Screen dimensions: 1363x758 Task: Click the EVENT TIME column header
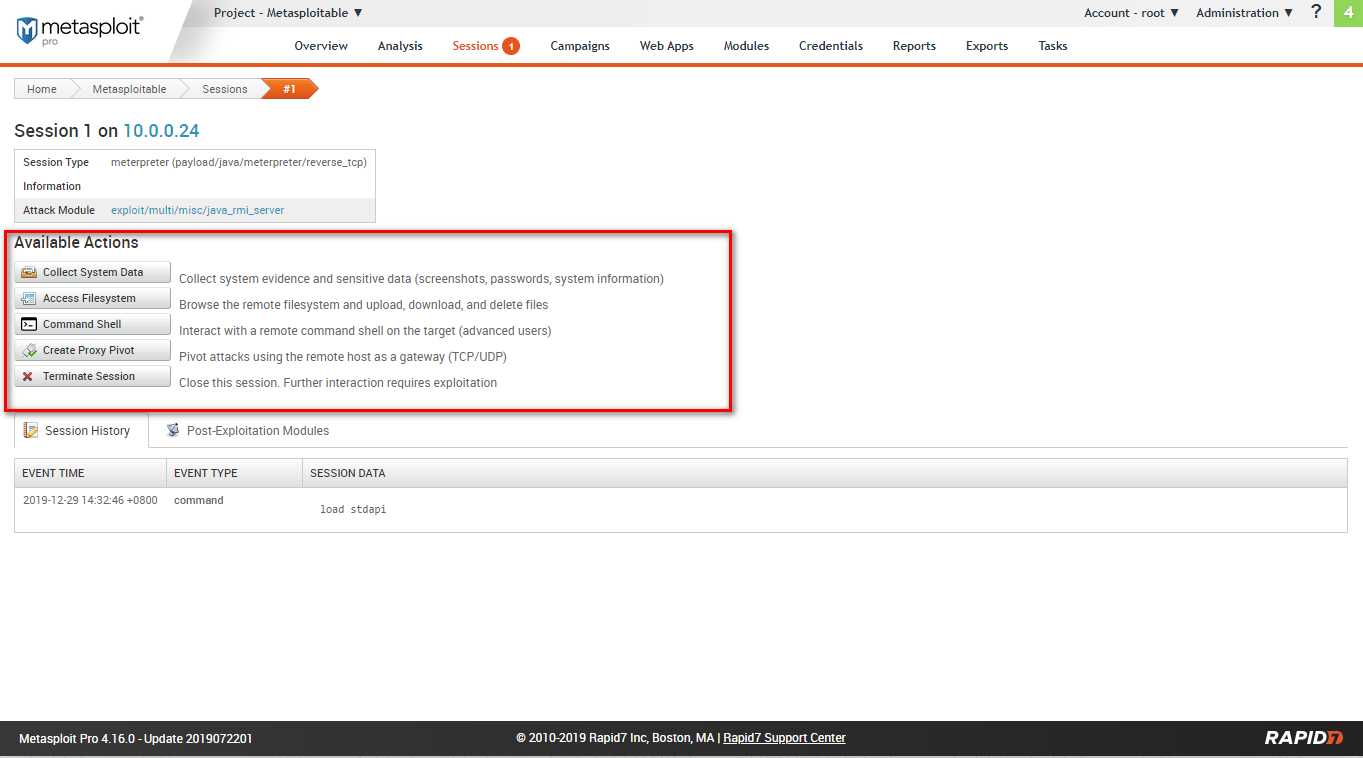pos(91,473)
